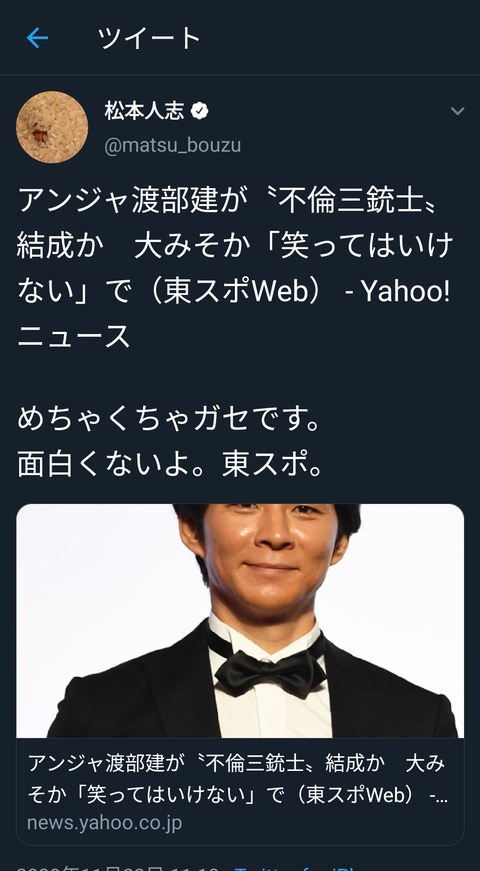
Task: Open the 松本人志 display name
Action: point(144,111)
